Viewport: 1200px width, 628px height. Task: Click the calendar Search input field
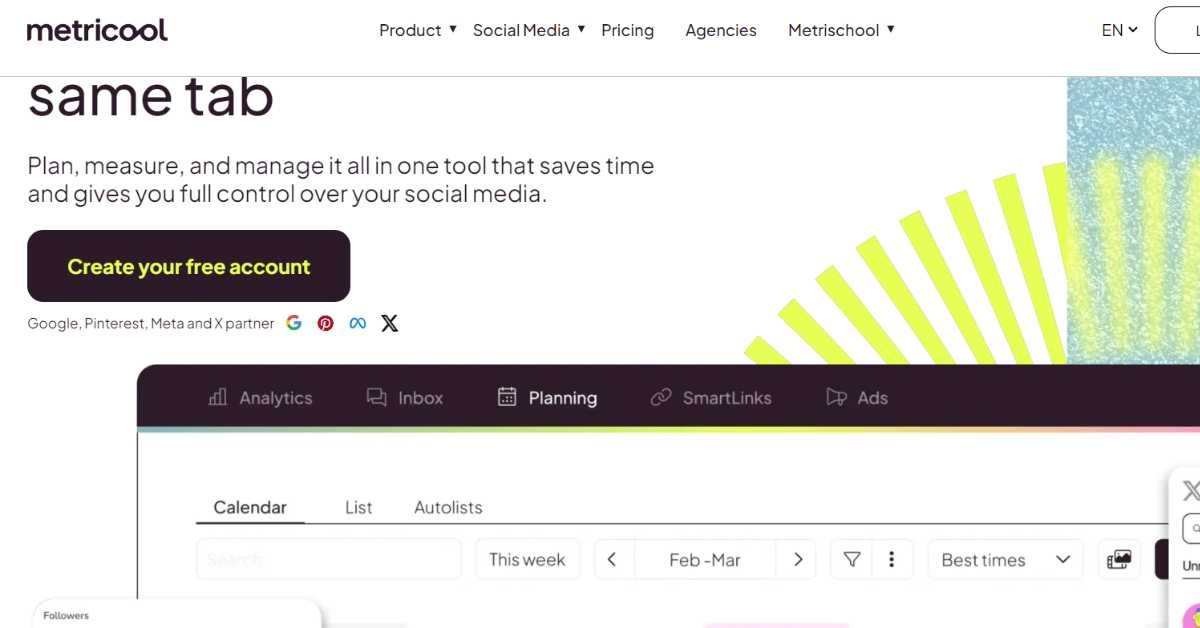click(328, 560)
